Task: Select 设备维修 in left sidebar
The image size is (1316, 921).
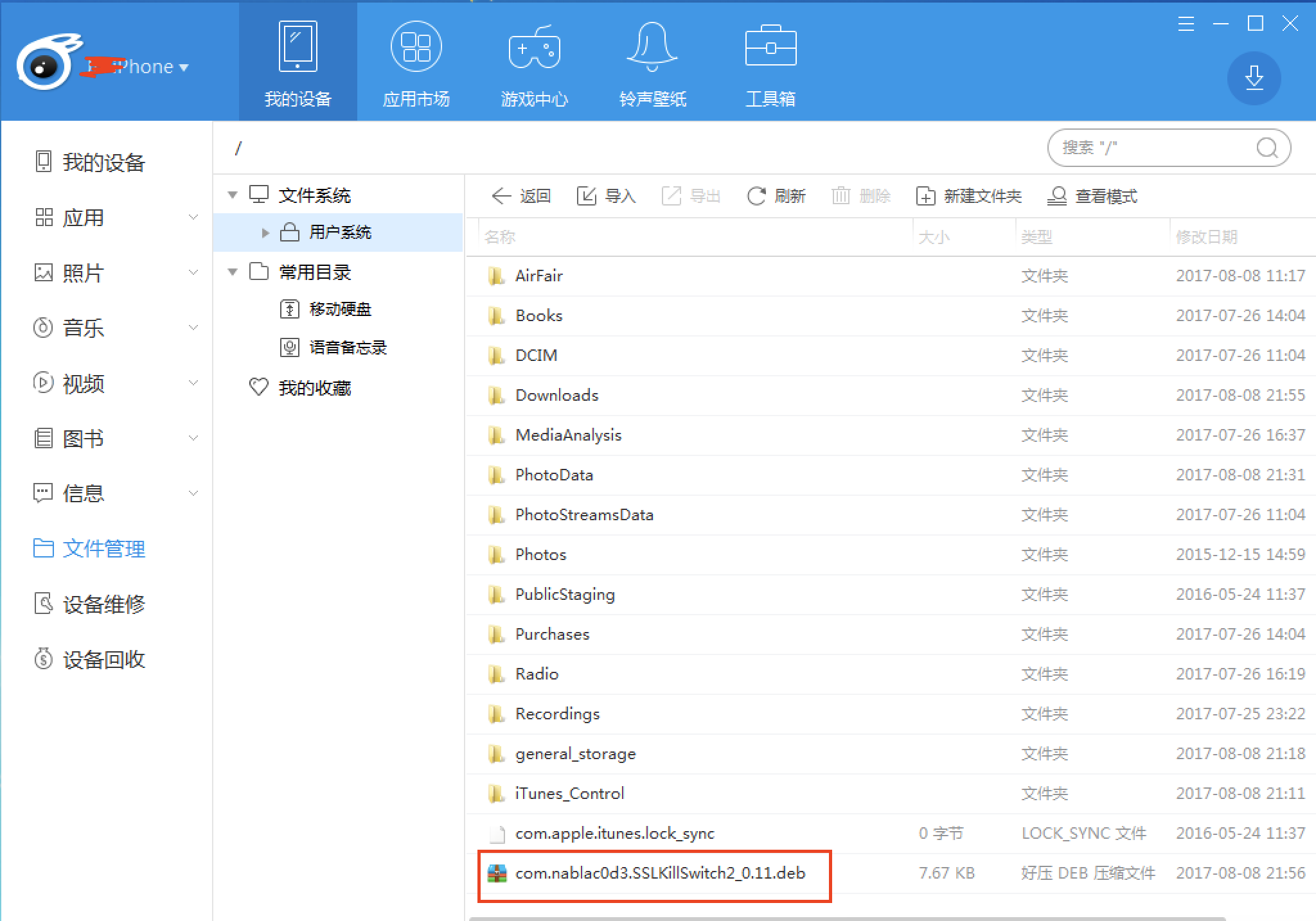Action: click(103, 604)
